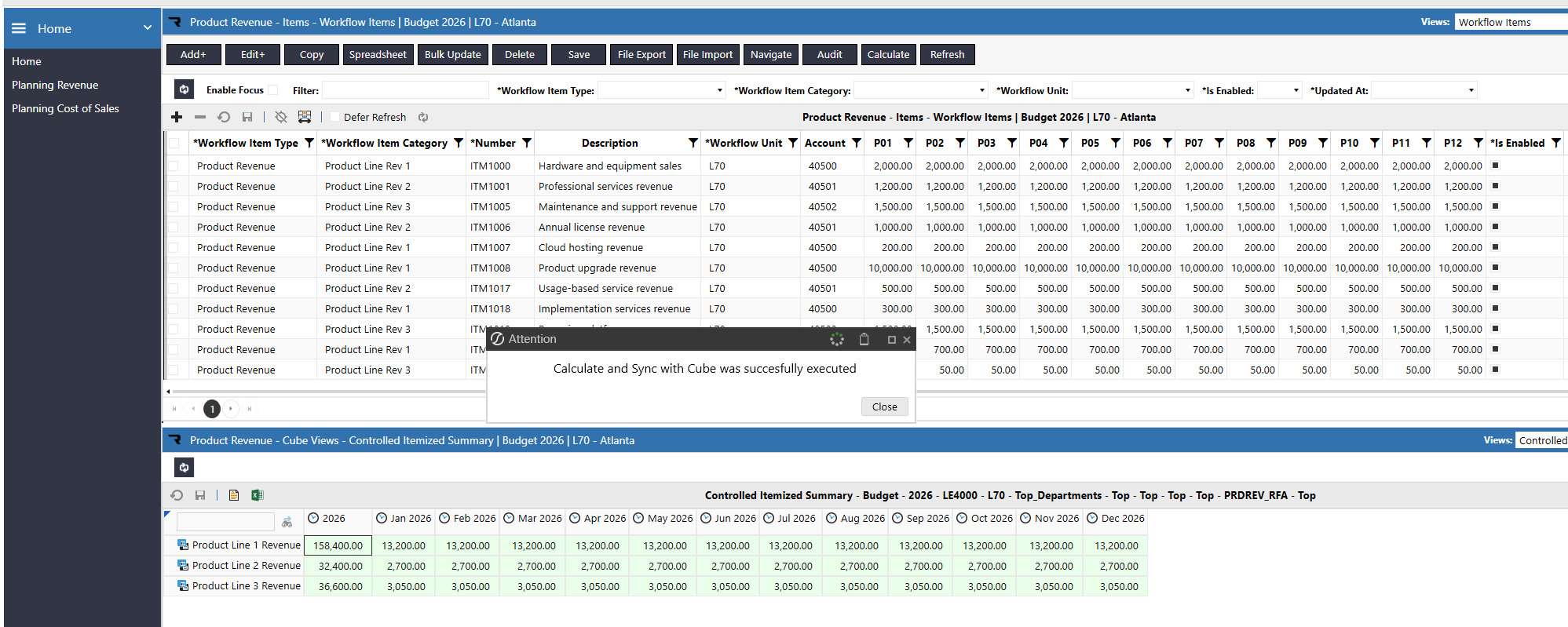This screenshot has width=1568, height=627.
Task: Open Planning Revenue in the sidebar
Action: 55,85
